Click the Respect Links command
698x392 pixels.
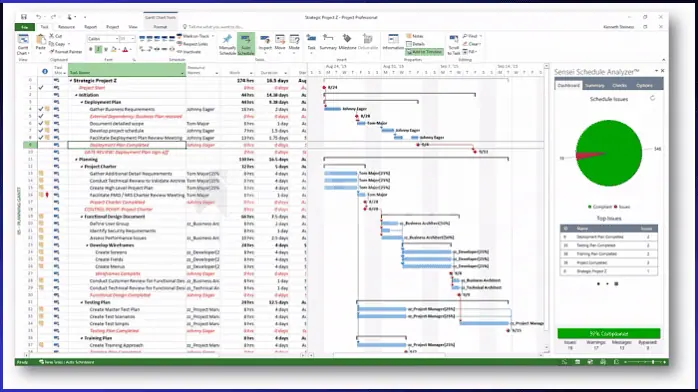click(192, 44)
